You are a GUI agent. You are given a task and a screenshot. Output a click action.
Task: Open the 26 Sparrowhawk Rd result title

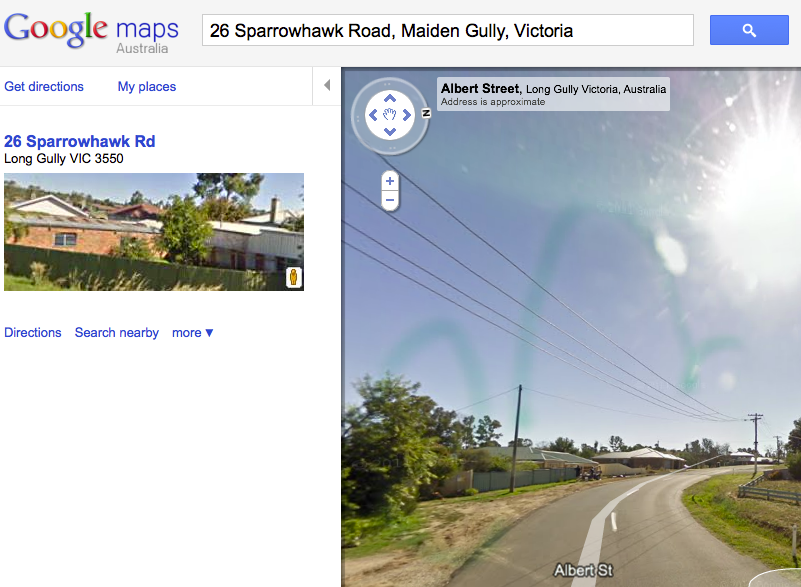[x=80, y=141]
